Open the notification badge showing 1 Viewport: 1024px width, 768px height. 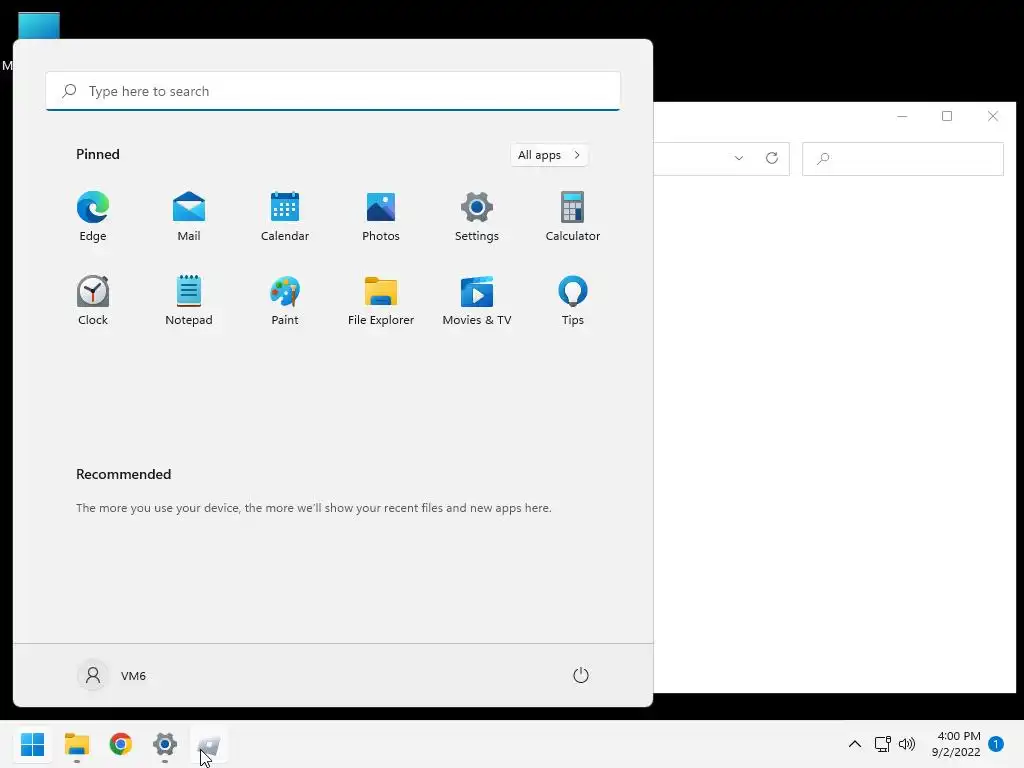coord(996,744)
